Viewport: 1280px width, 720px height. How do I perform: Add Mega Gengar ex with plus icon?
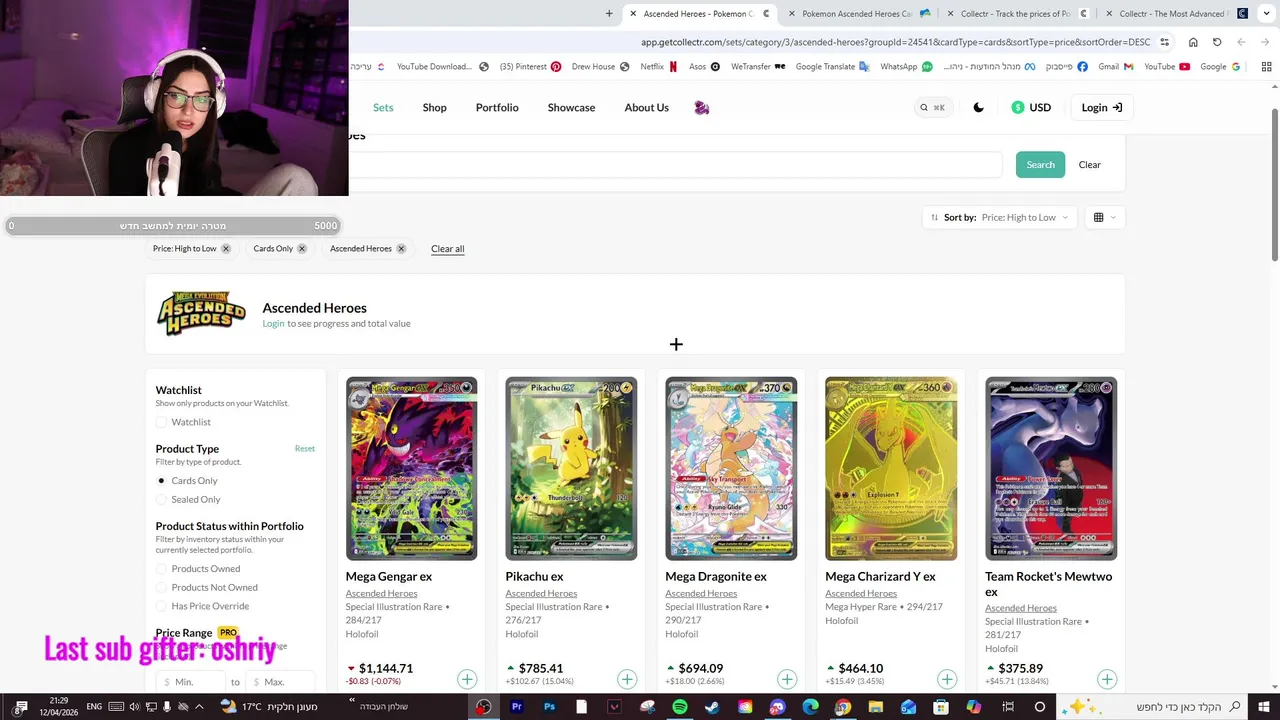tap(467, 680)
